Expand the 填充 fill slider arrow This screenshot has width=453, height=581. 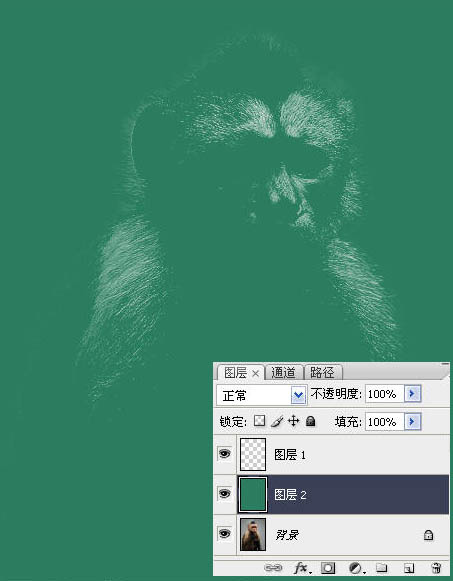(412, 422)
